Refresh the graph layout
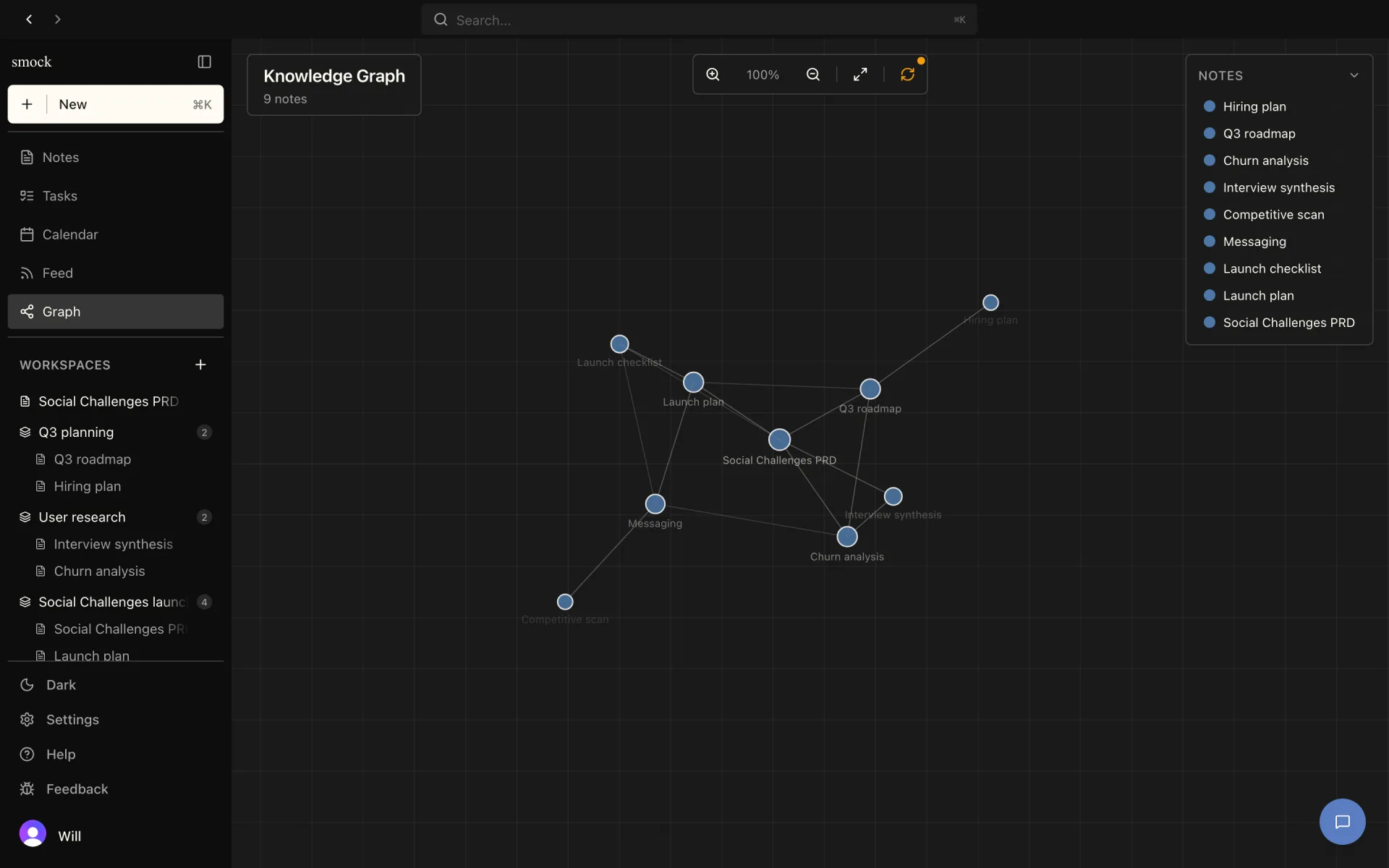Screen dimensions: 1389x868 (x=907, y=75)
